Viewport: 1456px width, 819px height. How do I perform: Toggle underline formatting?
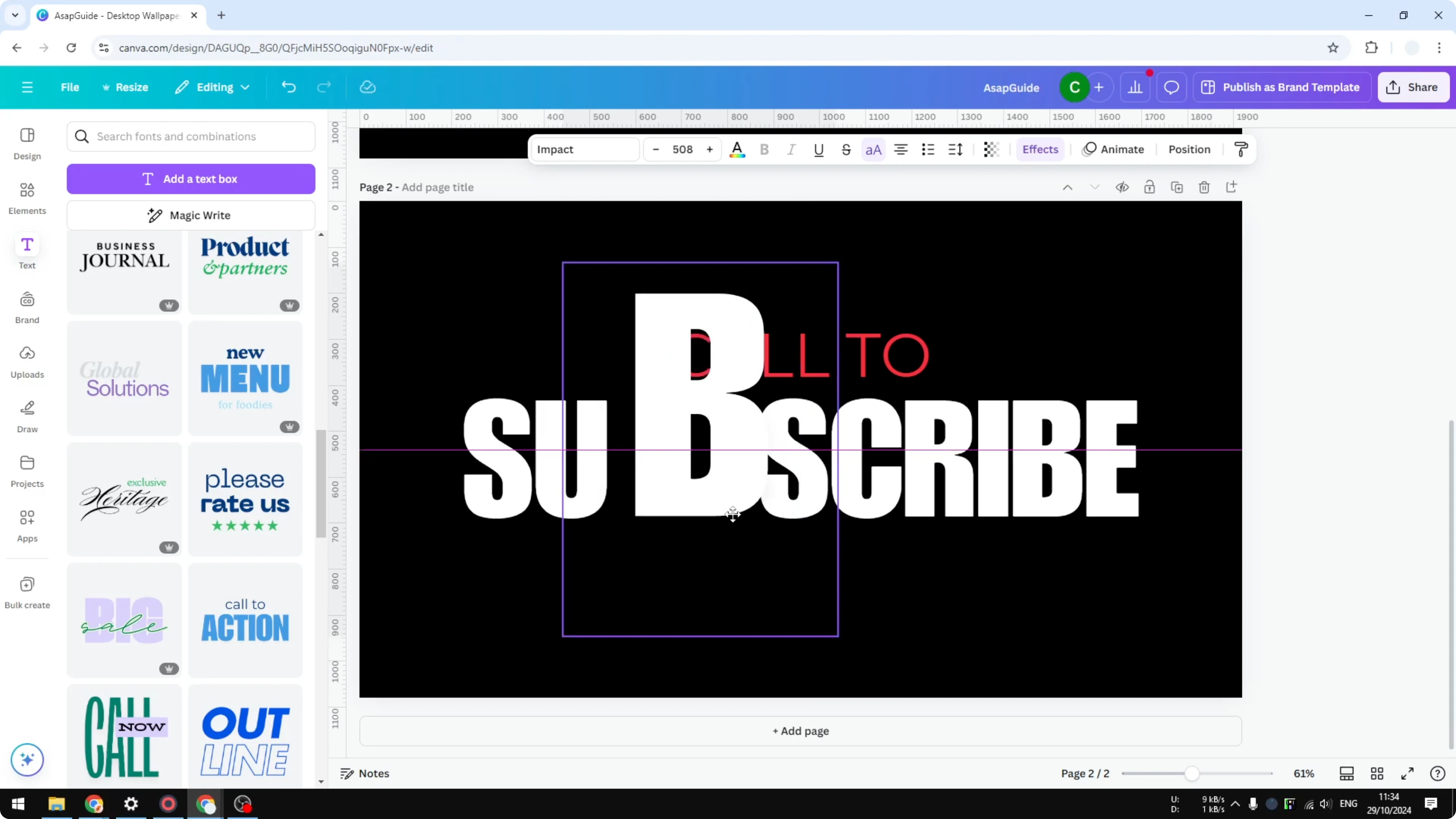(819, 149)
